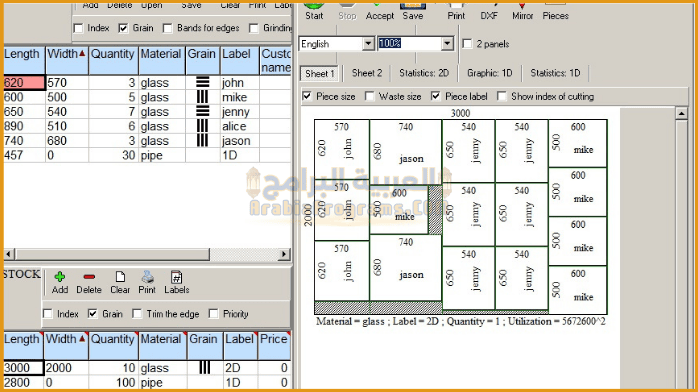Toggle the Piece size checkbox
The width and height of the screenshot is (698, 392).
307,96
